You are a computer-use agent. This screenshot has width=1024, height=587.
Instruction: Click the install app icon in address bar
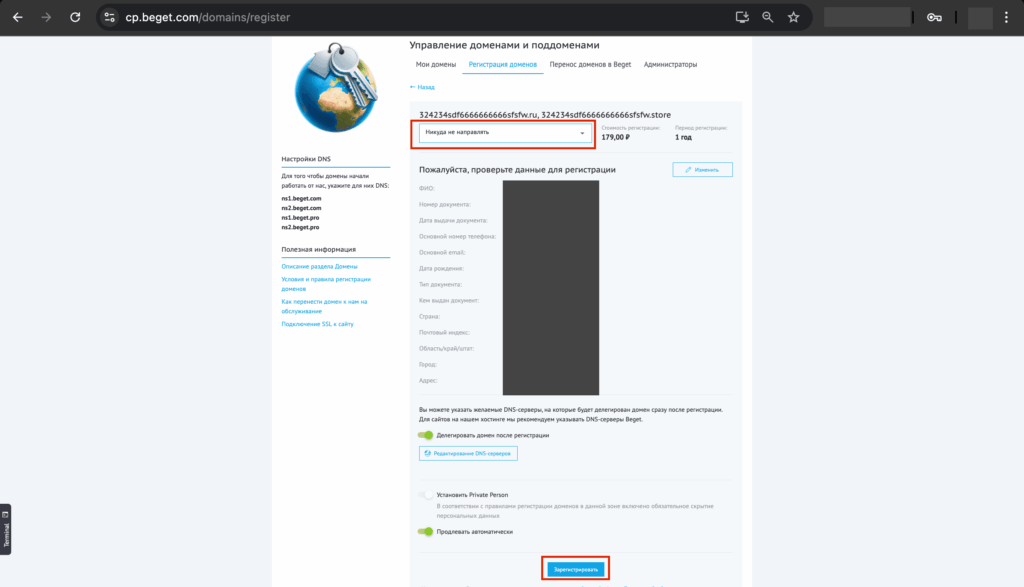[742, 17]
